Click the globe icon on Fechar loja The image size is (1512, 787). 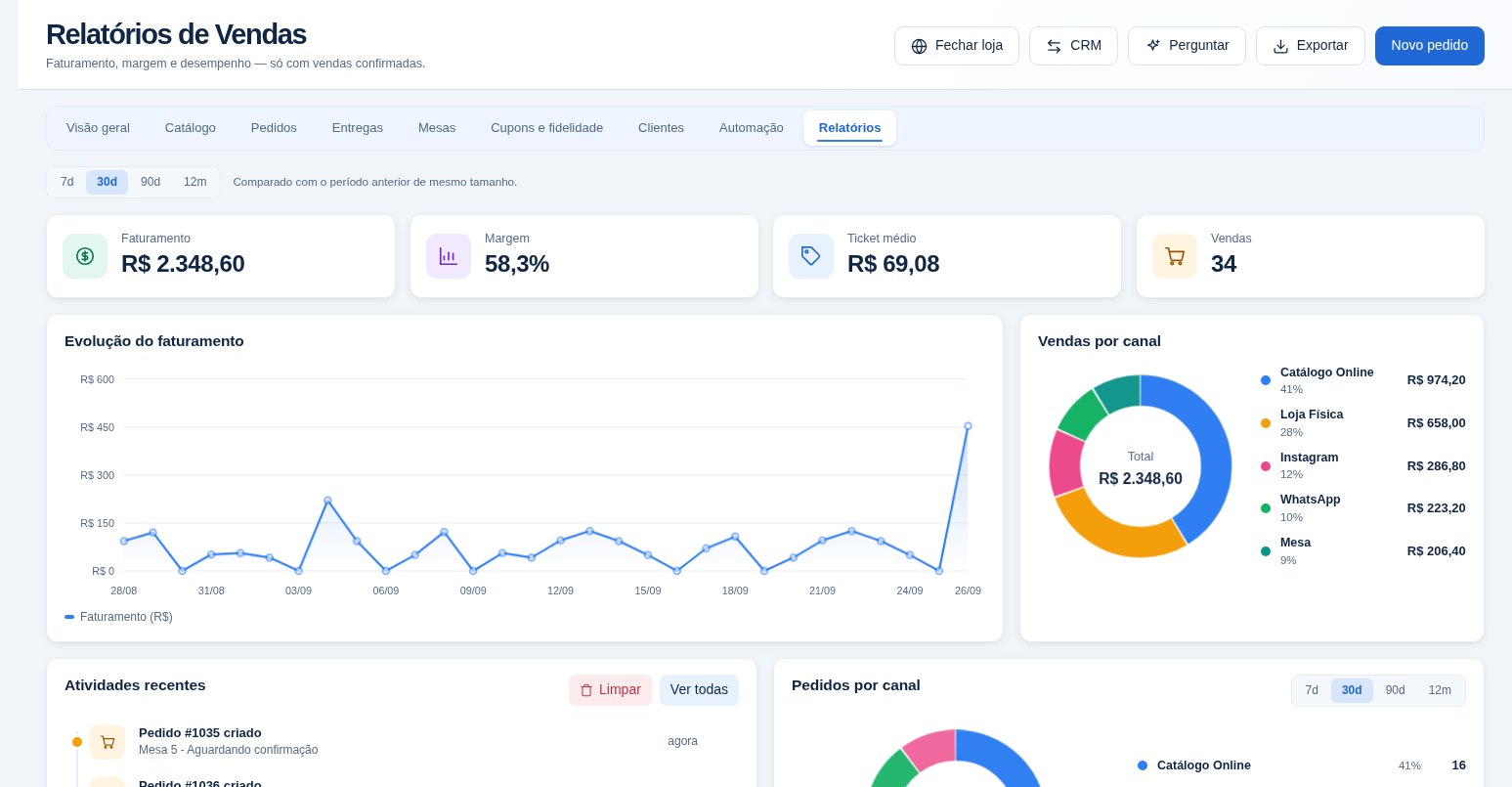coord(919,46)
